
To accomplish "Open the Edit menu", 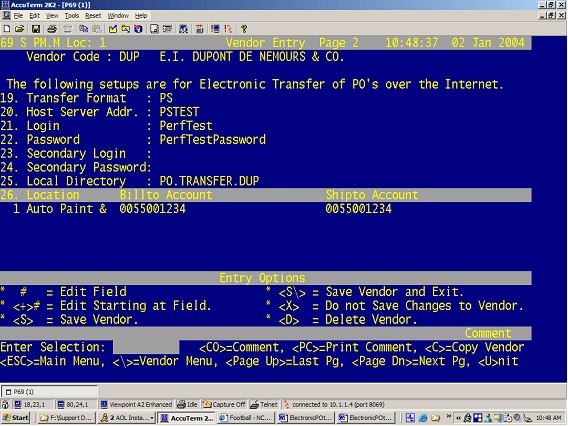I will click(x=35, y=16).
